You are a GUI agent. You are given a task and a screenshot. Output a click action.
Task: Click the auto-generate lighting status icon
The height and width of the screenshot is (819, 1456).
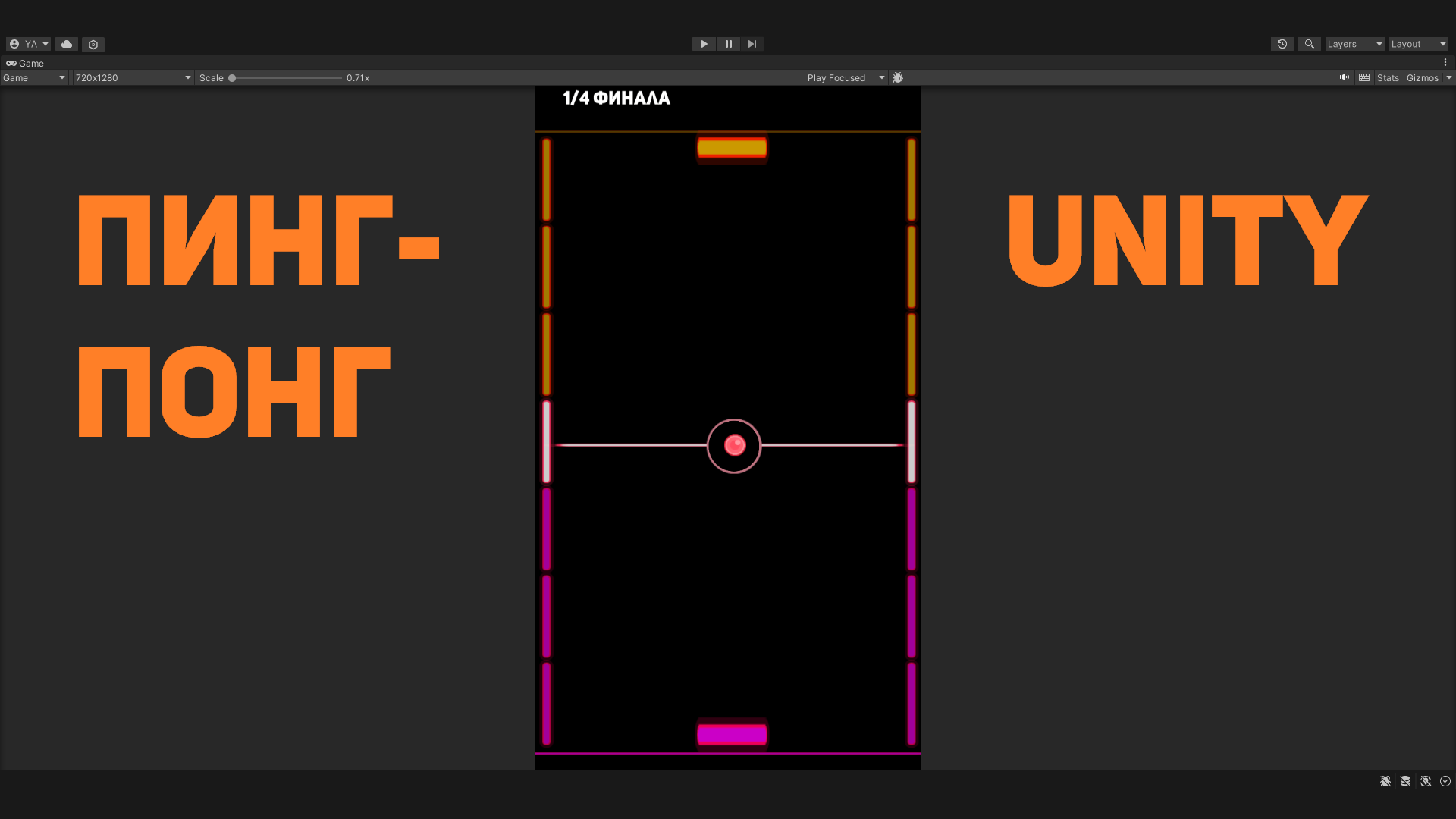point(1426,781)
